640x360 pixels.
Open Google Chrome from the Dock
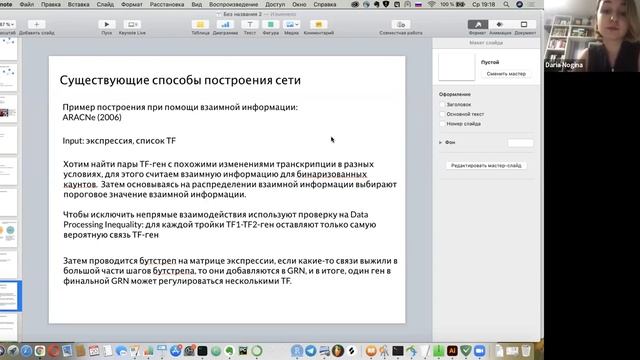pyautogui.click(x=40, y=351)
